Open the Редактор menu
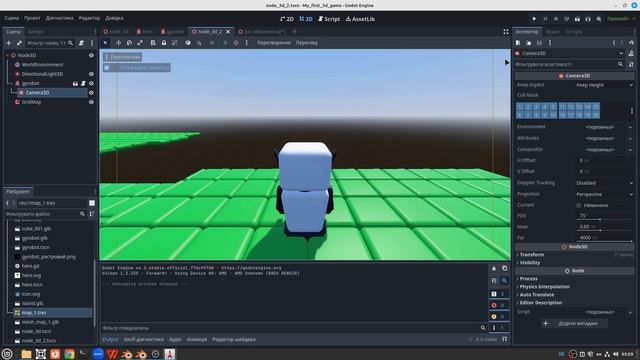 (89, 18)
